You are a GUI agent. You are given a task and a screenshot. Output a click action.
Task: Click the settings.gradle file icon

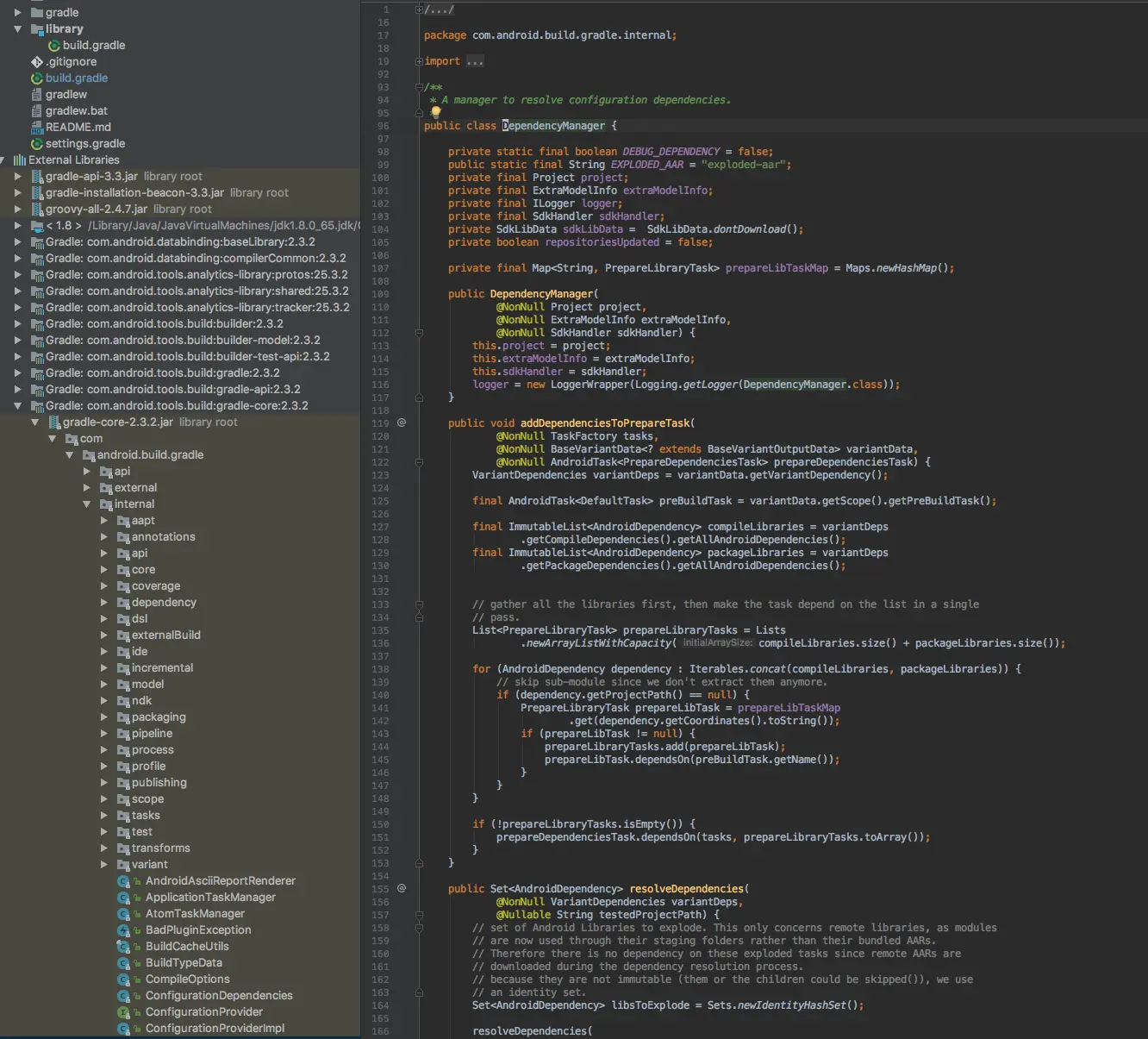point(36,143)
